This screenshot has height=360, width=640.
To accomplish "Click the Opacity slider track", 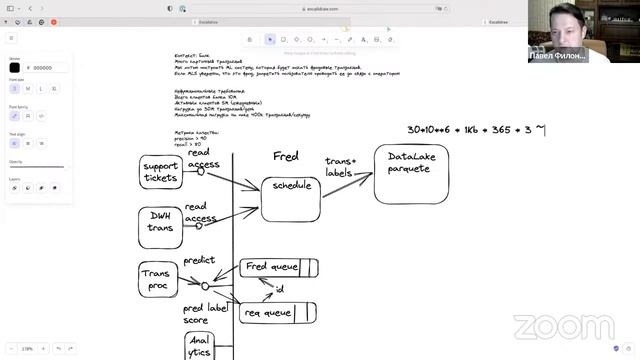I will [37, 167].
